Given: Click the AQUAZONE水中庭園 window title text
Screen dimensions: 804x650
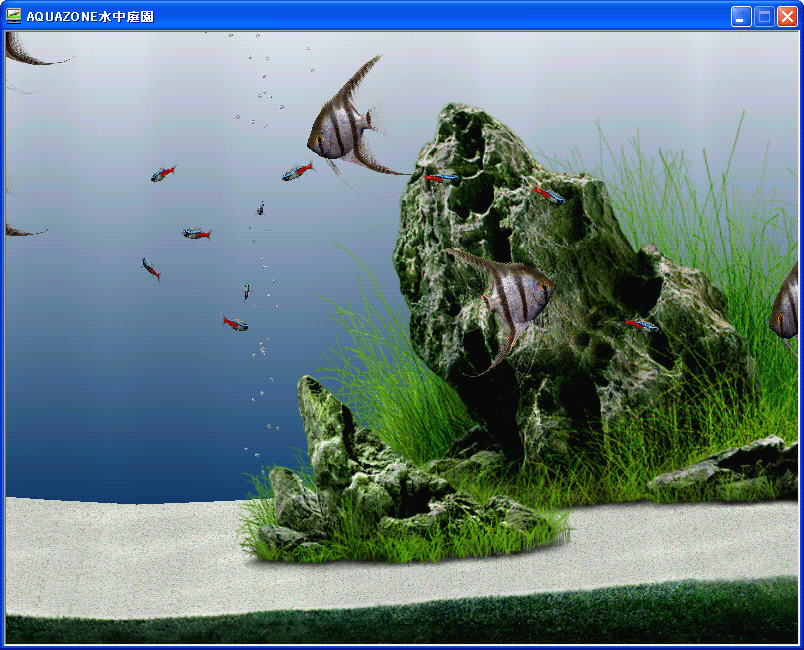Looking at the screenshot, I should [90, 16].
